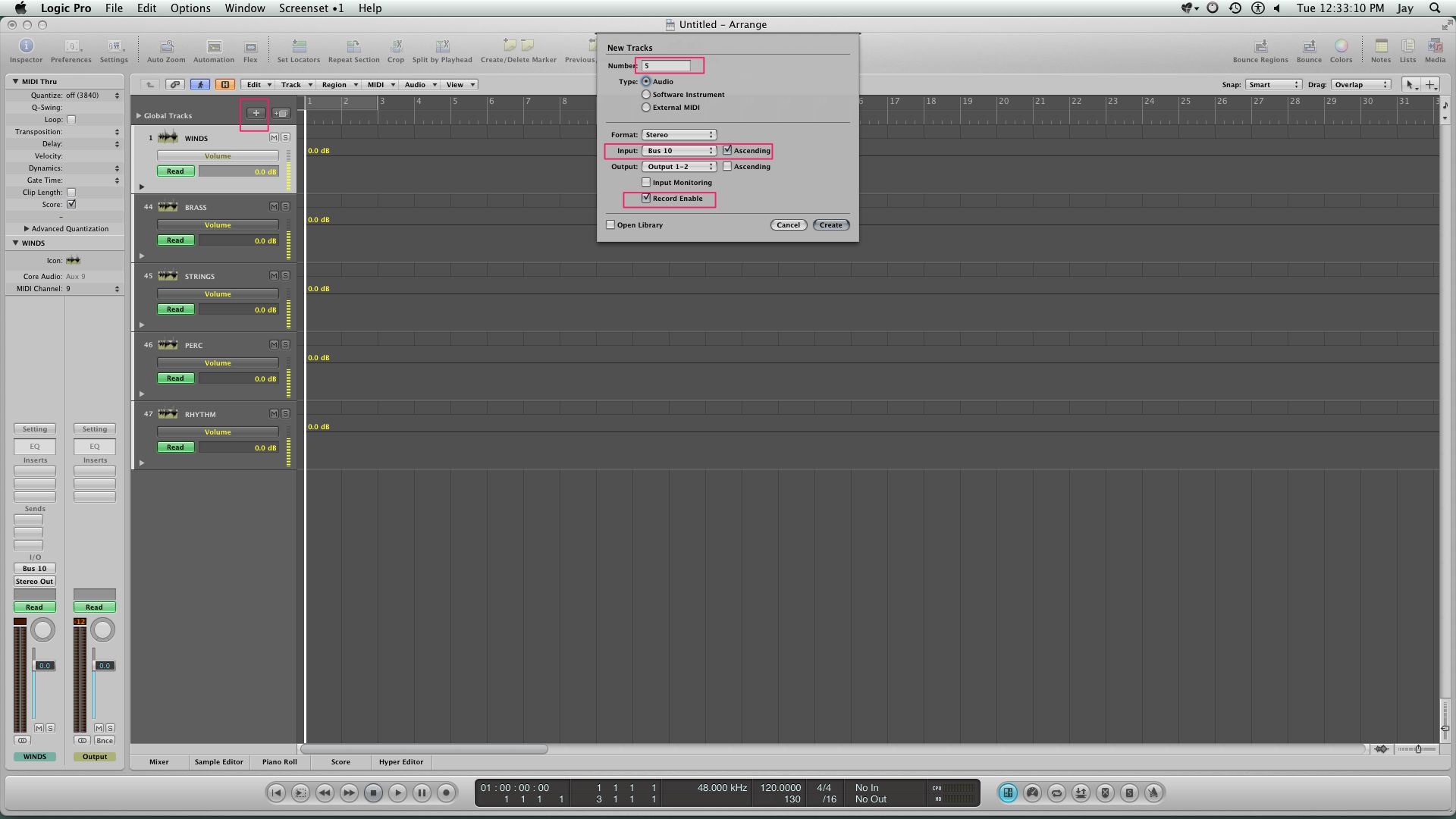The width and height of the screenshot is (1456, 819).
Task: Toggle Output Ascending checkbox
Action: [x=727, y=166]
